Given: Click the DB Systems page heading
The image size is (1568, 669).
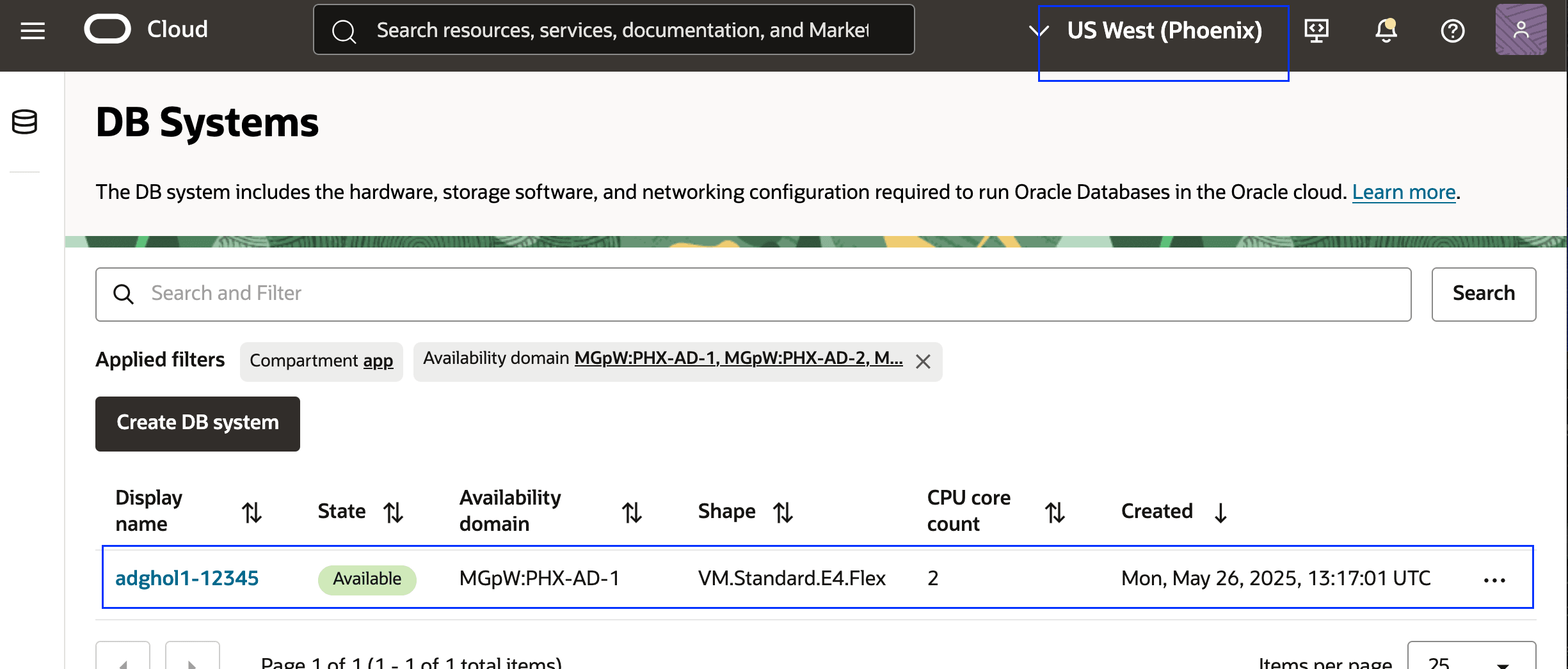Looking at the screenshot, I should click(207, 122).
